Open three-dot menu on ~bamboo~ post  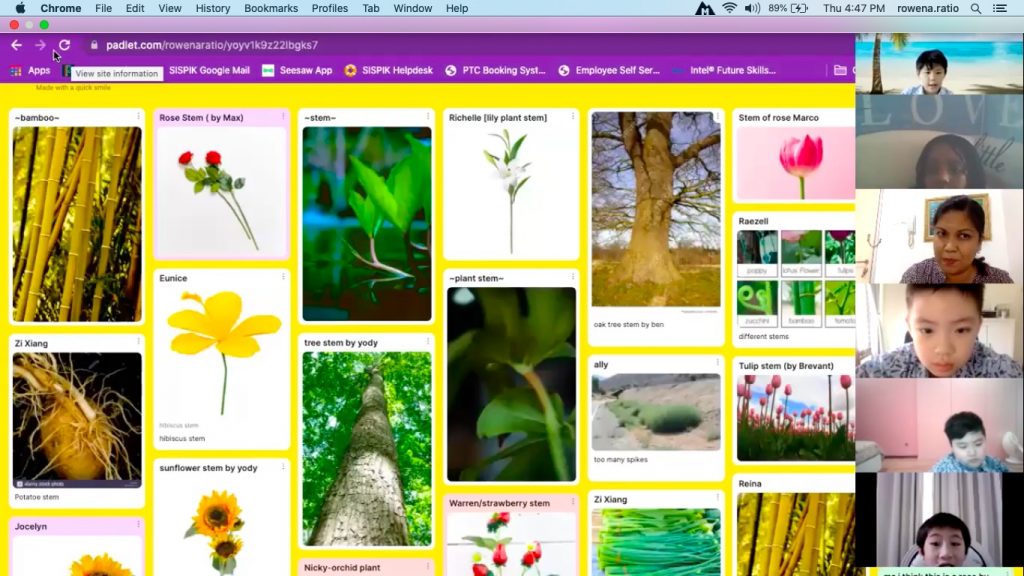(x=137, y=117)
